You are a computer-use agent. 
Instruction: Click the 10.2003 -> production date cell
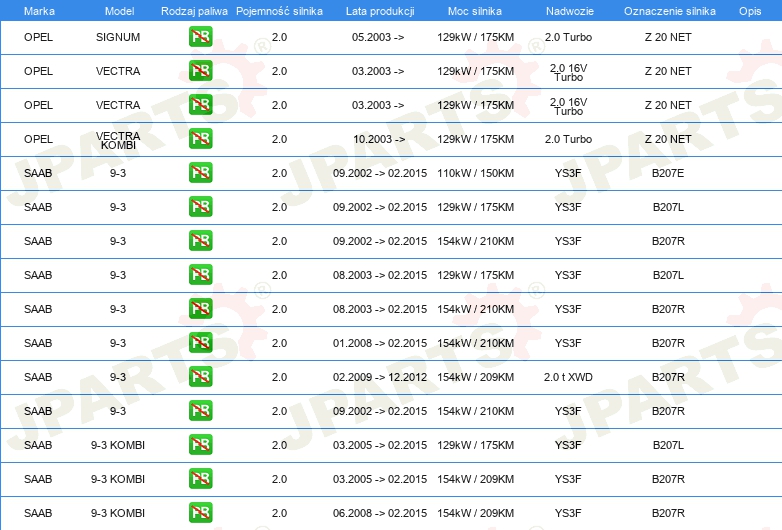(x=379, y=139)
